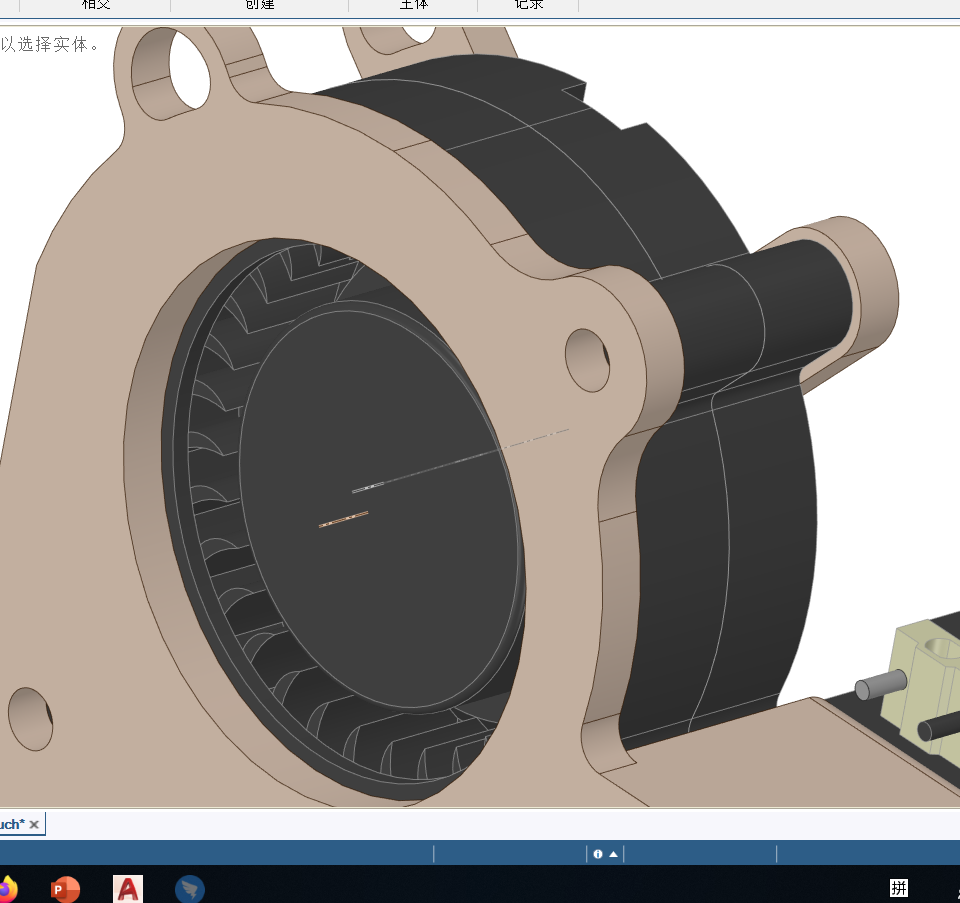Image resolution: width=960 pixels, height=903 pixels.
Task: Click the 相交 ribbon group label
Action: pyautogui.click(x=96, y=5)
